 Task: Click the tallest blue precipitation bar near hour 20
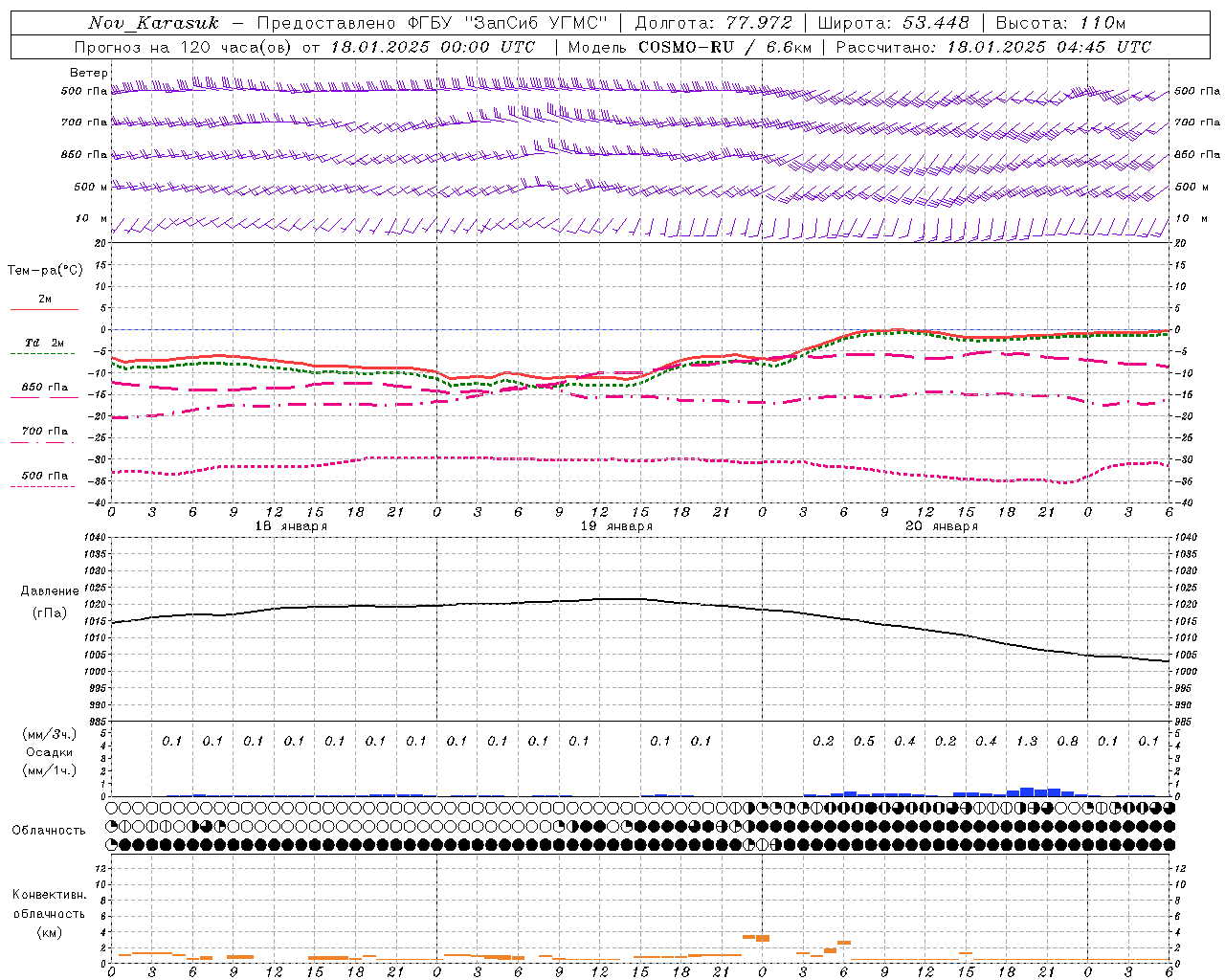1027,791
